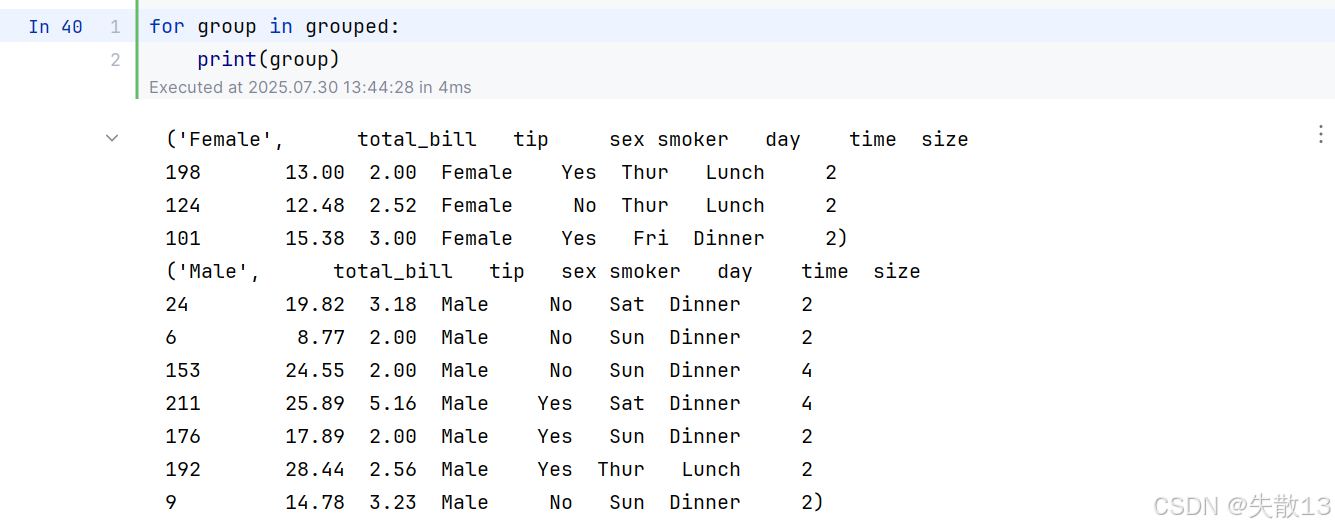This screenshot has width=1335, height=528.
Task: Select the 'In 40' cell label
Action: click(x=56, y=27)
